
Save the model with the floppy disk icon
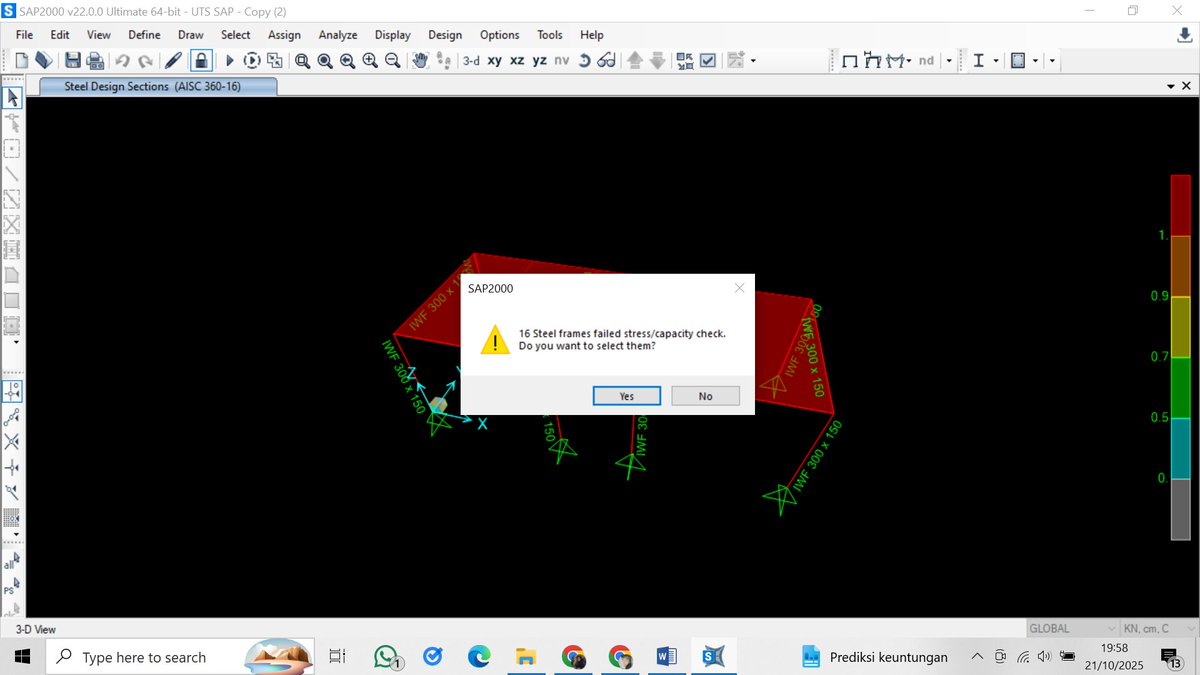[x=73, y=61]
